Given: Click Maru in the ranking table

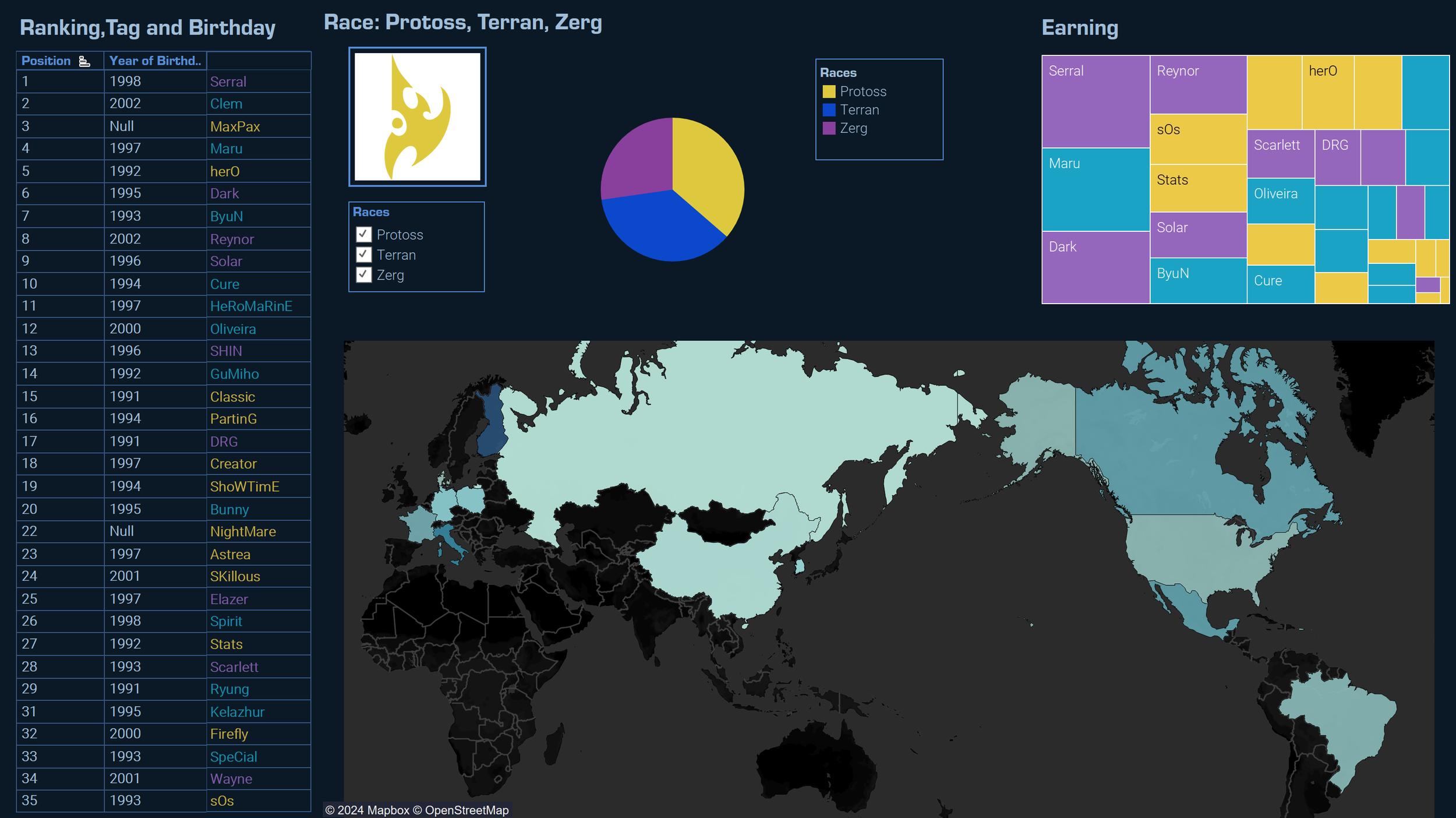Looking at the screenshot, I should tap(226, 149).
